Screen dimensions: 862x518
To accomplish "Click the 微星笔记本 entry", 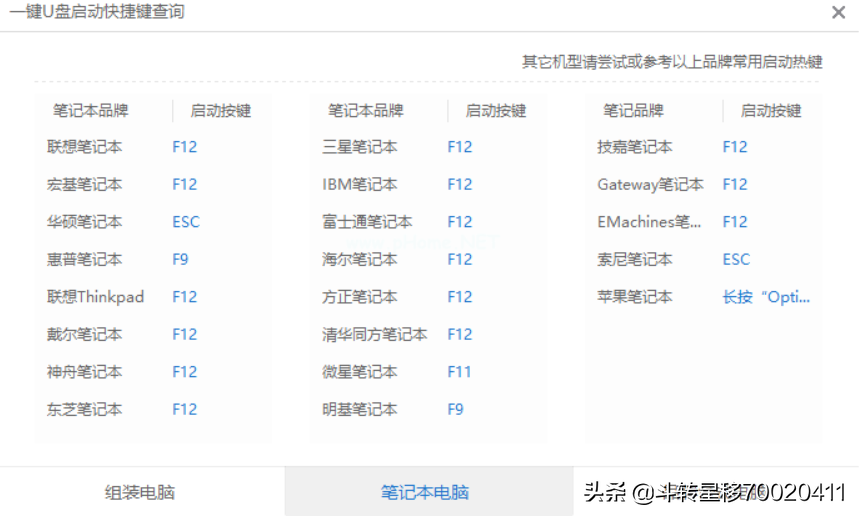I will click(360, 372).
